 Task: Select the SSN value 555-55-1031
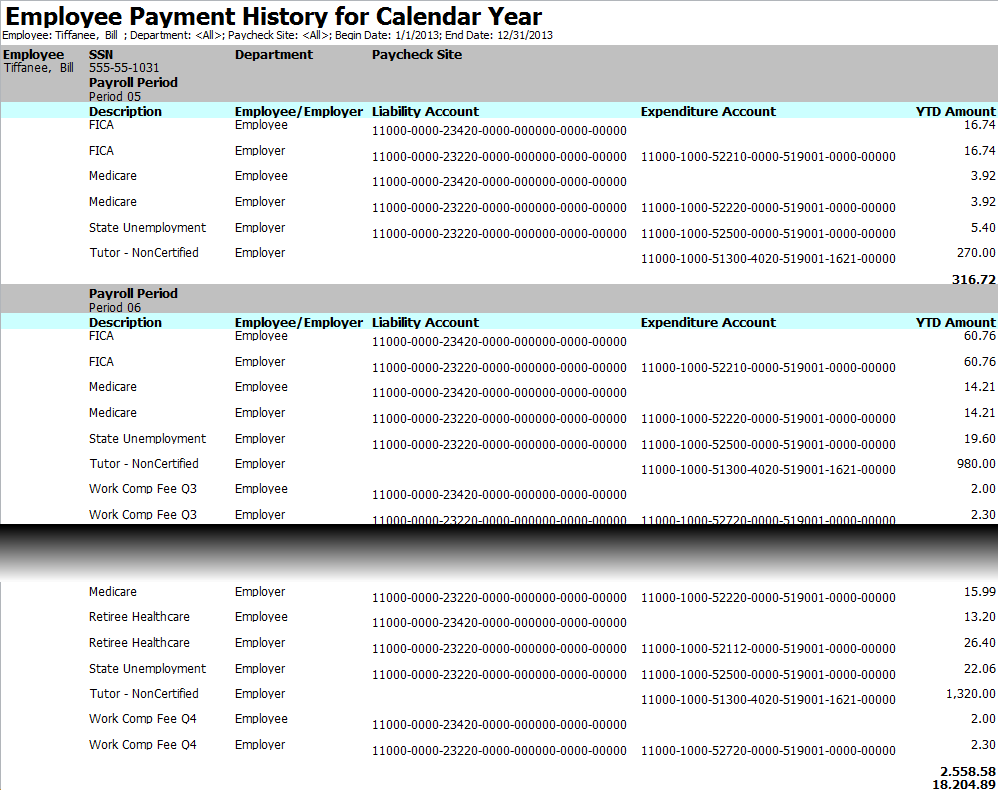tap(124, 68)
